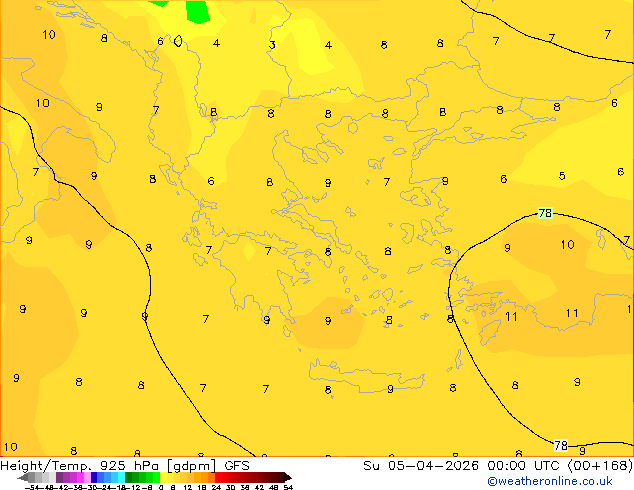Click the legend's left grey arrow end

click(x=23, y=477)
